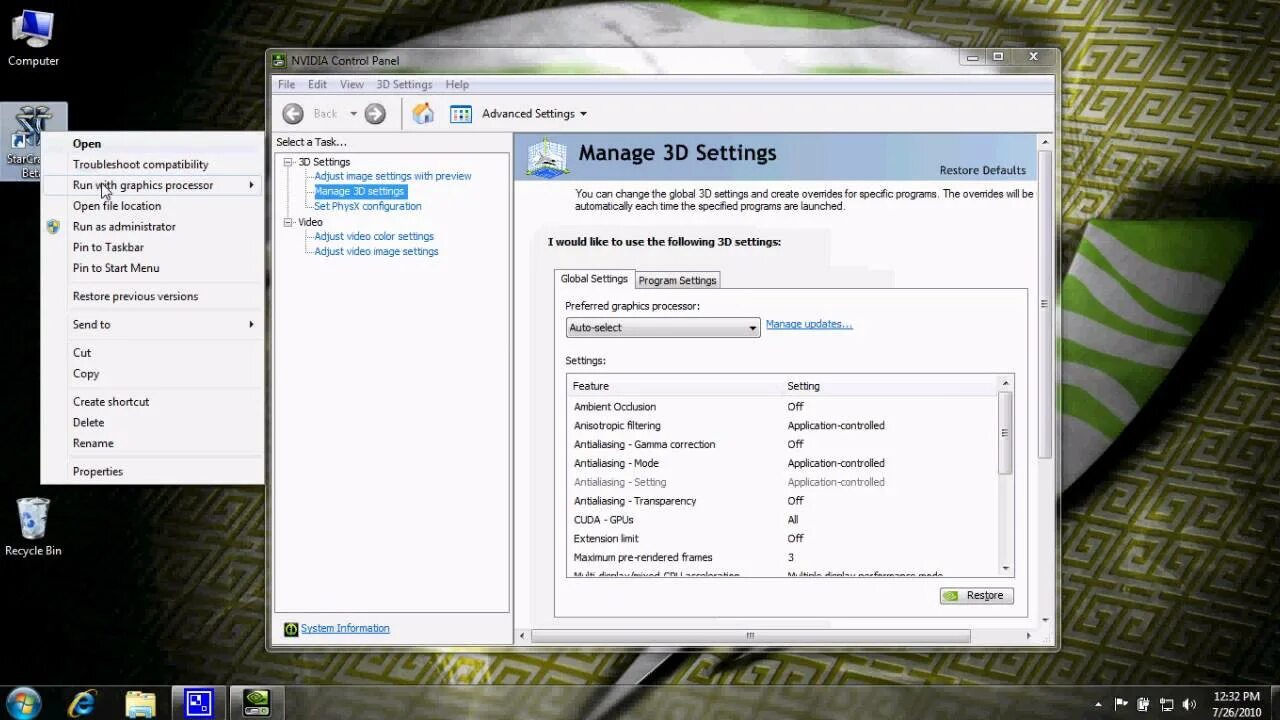Open the 3D Settings menu
The width and height of the screenshot is (1280, 720).
[x=404, y=85]
